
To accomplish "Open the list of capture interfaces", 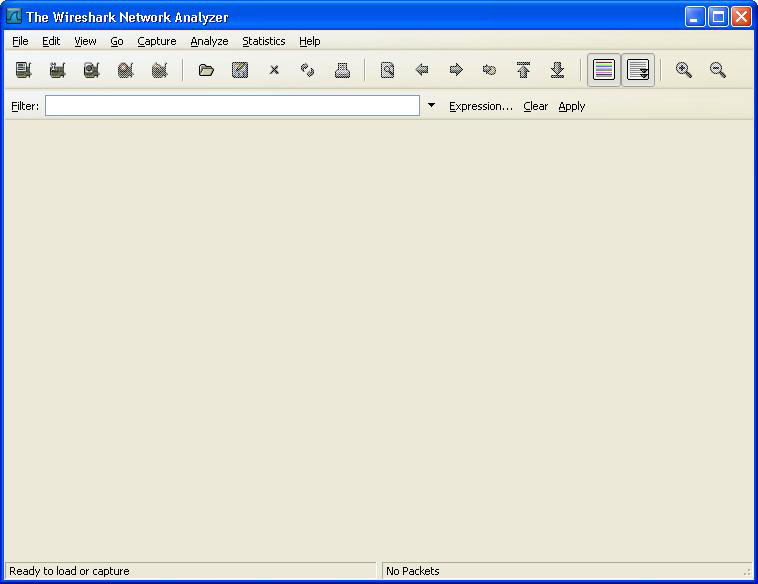I will pyautogui.click(x=23, y=70).
